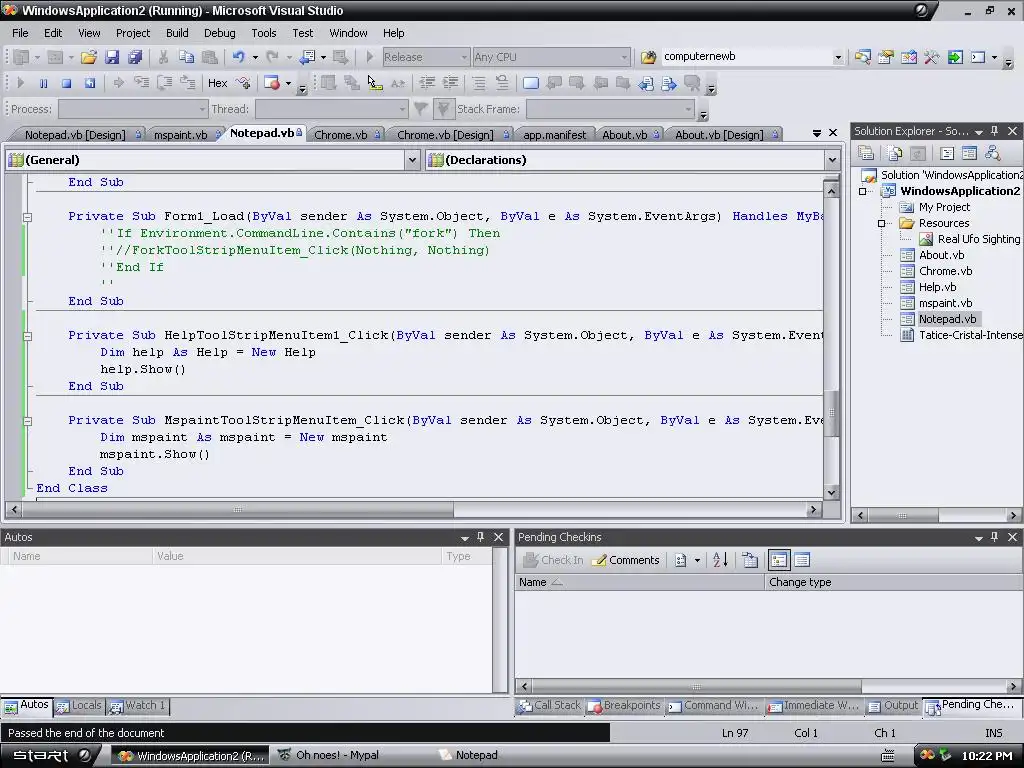1024x768 pixels.
Task: Switch to the Call Stack tab
Action: [x=550, y=705]
